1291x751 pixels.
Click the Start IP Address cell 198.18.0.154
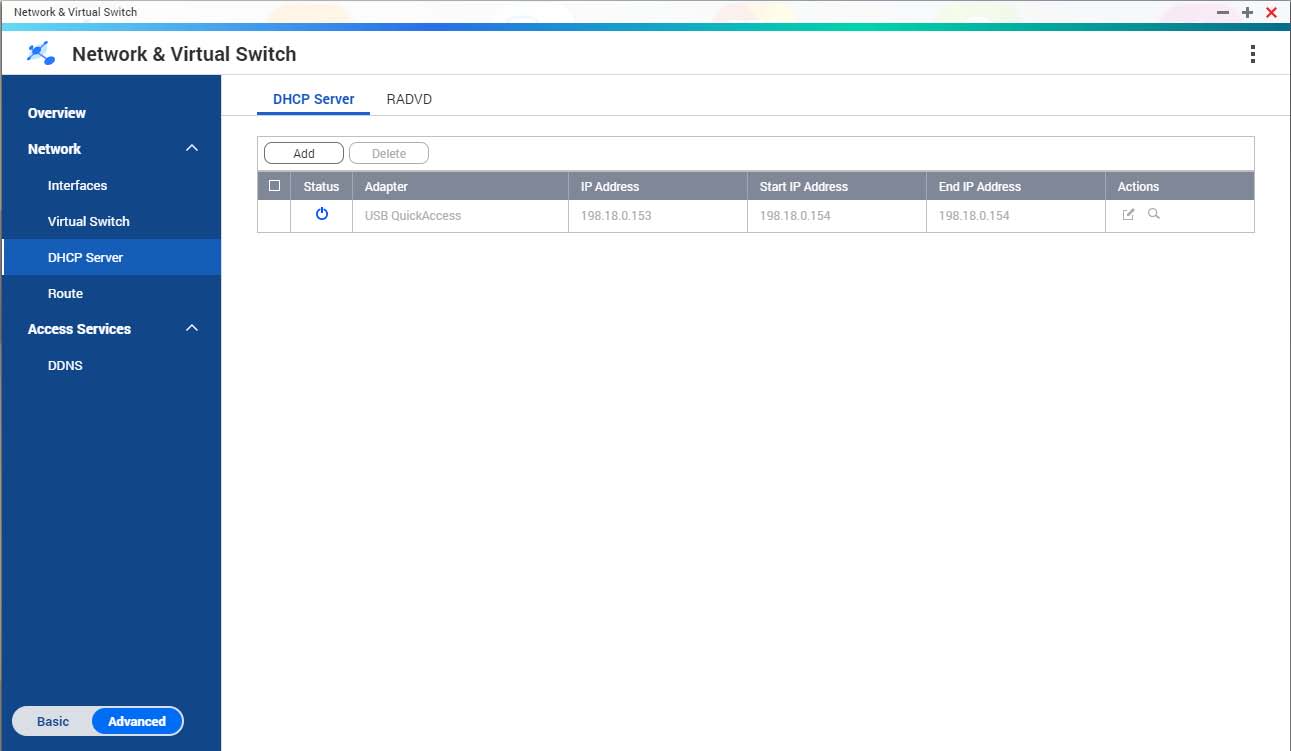pyautogui.click(x=836, y=216)
